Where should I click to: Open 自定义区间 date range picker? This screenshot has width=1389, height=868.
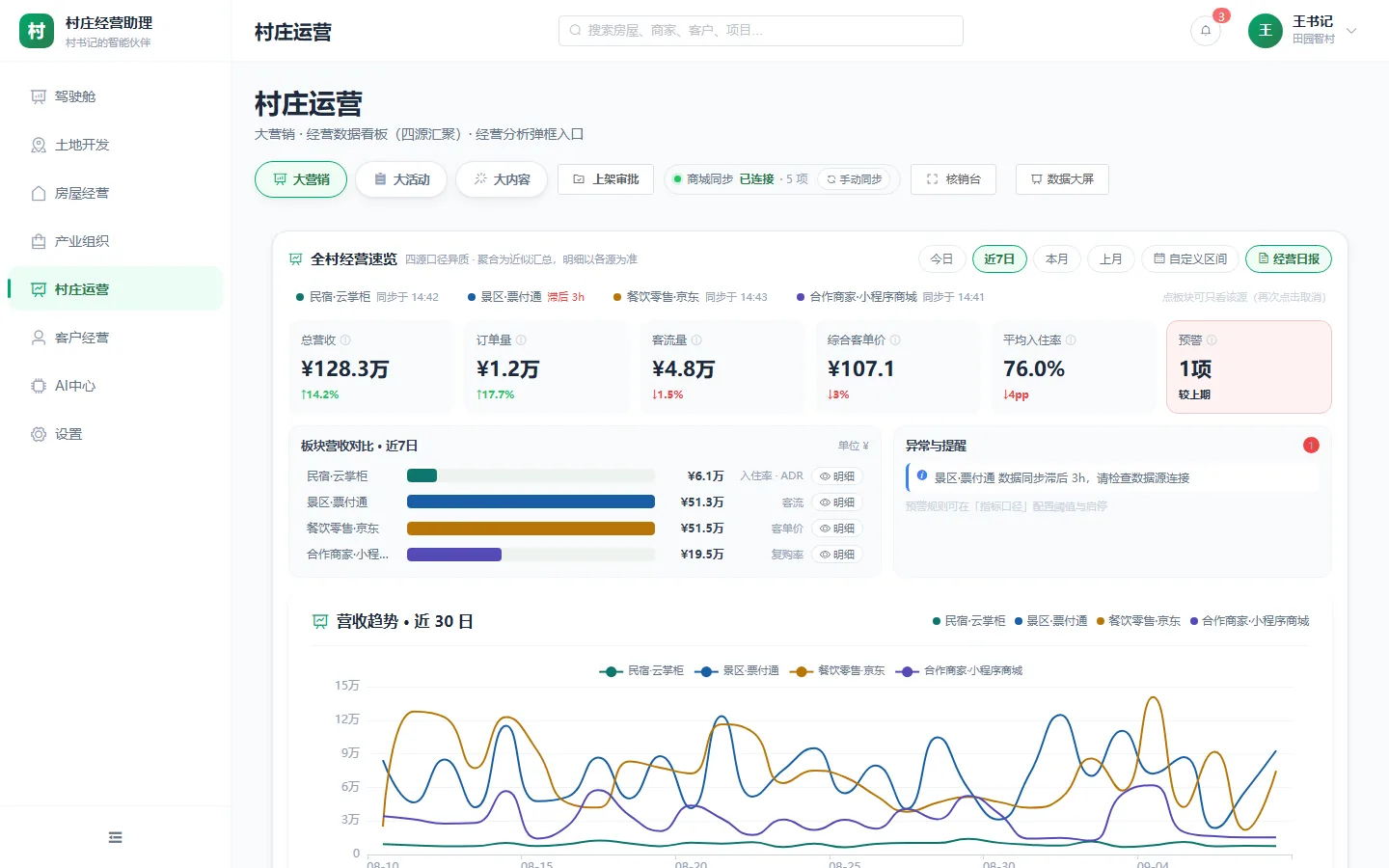[x=1190, y=258]
